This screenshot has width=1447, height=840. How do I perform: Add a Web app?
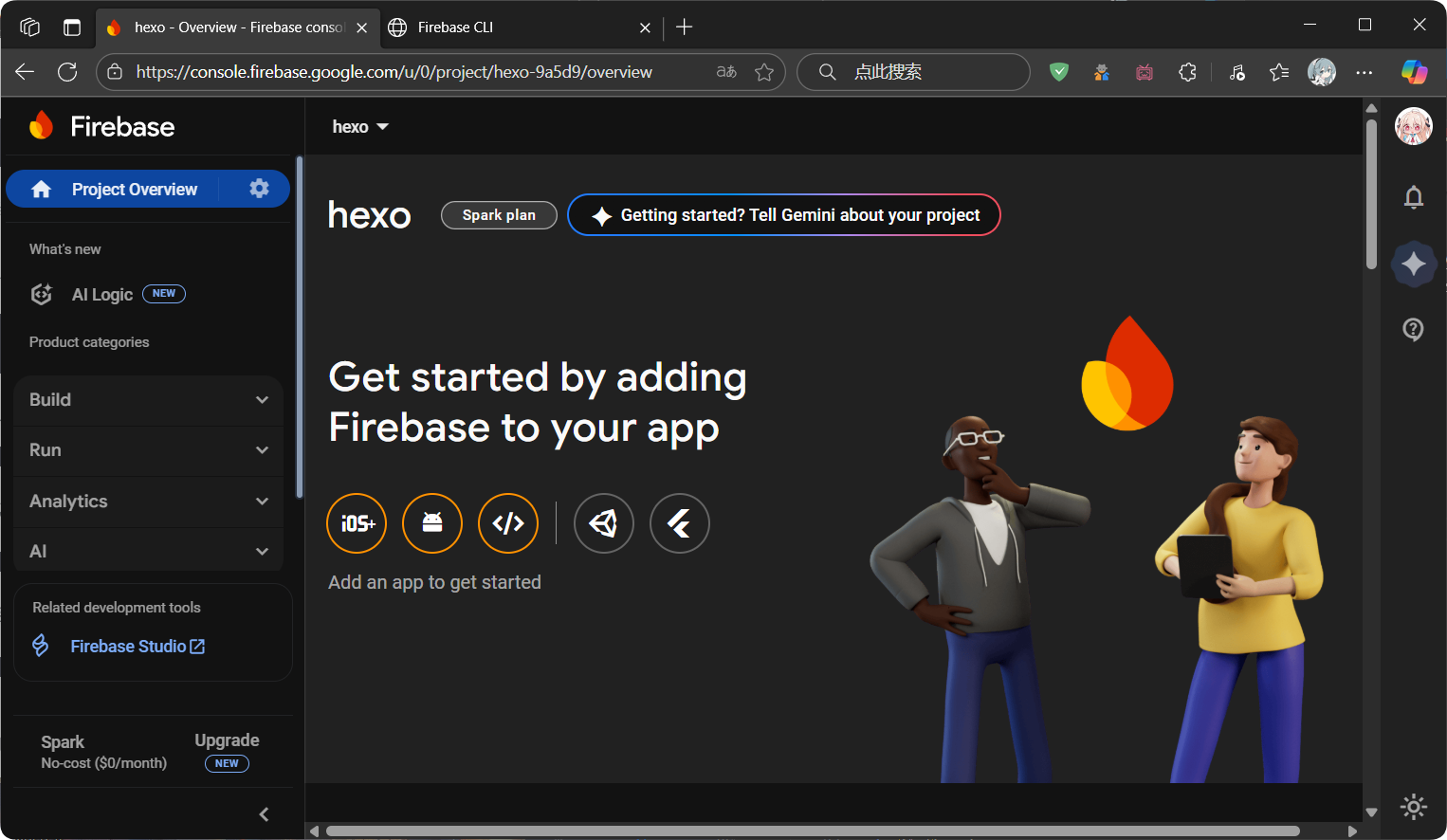click(x=508, y=523)
